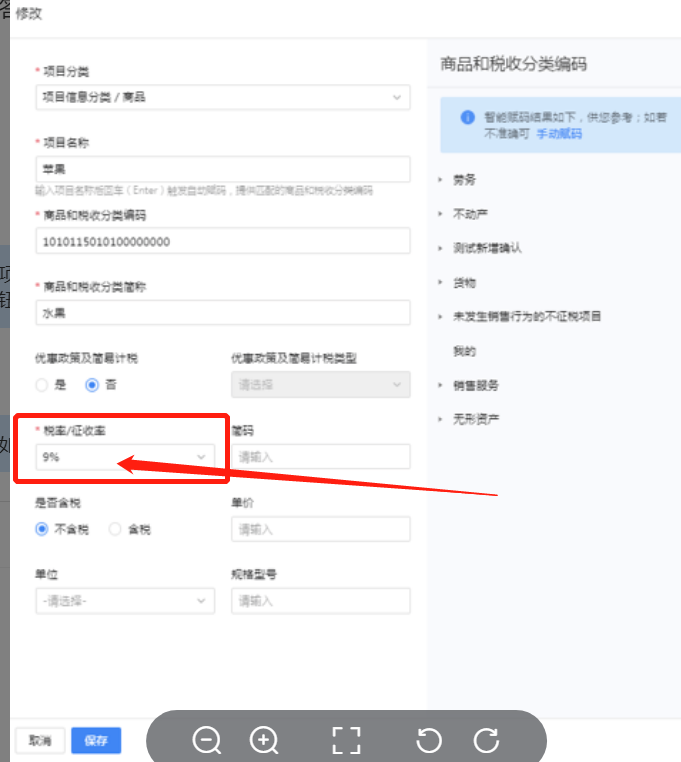
Task: Expand the 劳务 tree node
Action: (x=441, y=179)
